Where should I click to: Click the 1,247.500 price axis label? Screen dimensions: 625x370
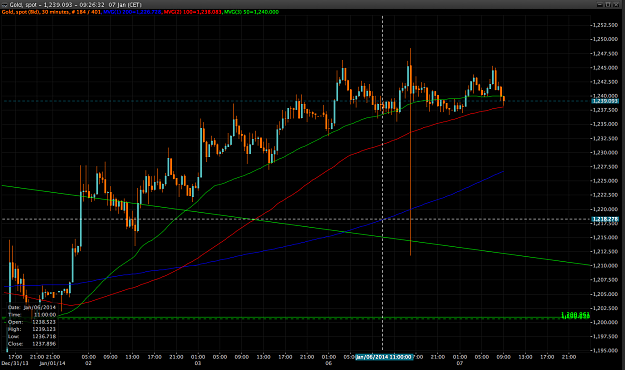605,53
